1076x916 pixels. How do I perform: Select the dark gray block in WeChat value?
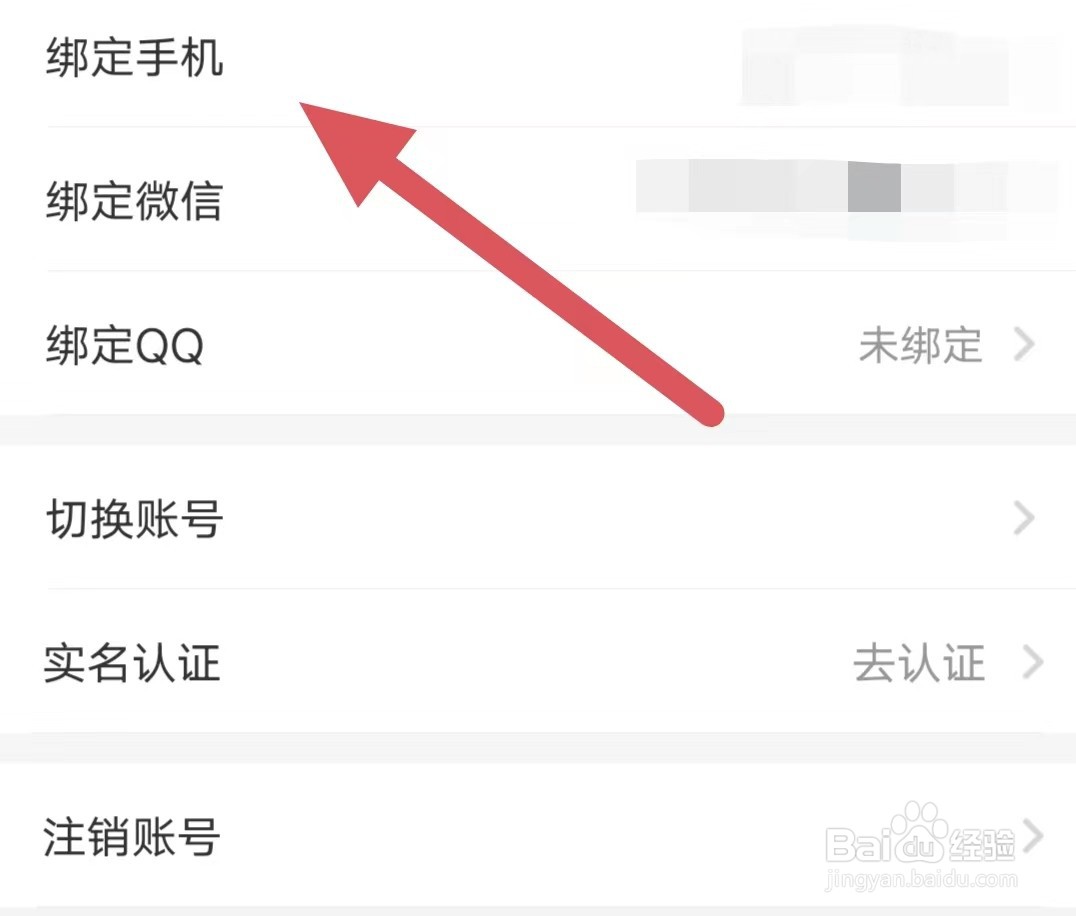pyautogui.click(x=874, y=187)
